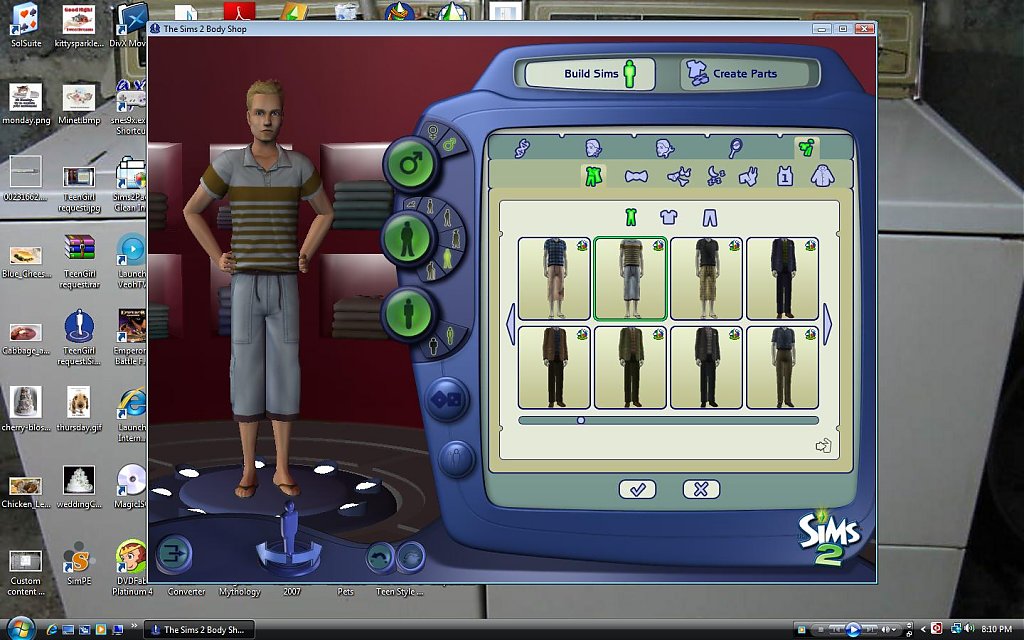Filter clothing to bottoms pants only

click(709, 217)
